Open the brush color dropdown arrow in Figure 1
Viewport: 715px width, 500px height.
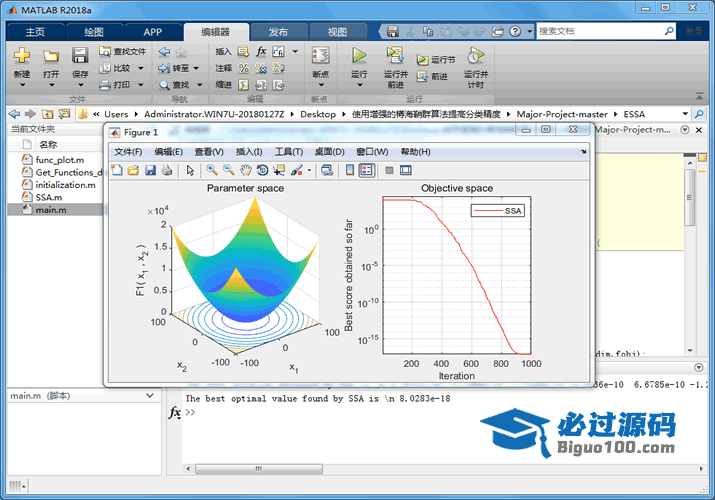point(310,170)
